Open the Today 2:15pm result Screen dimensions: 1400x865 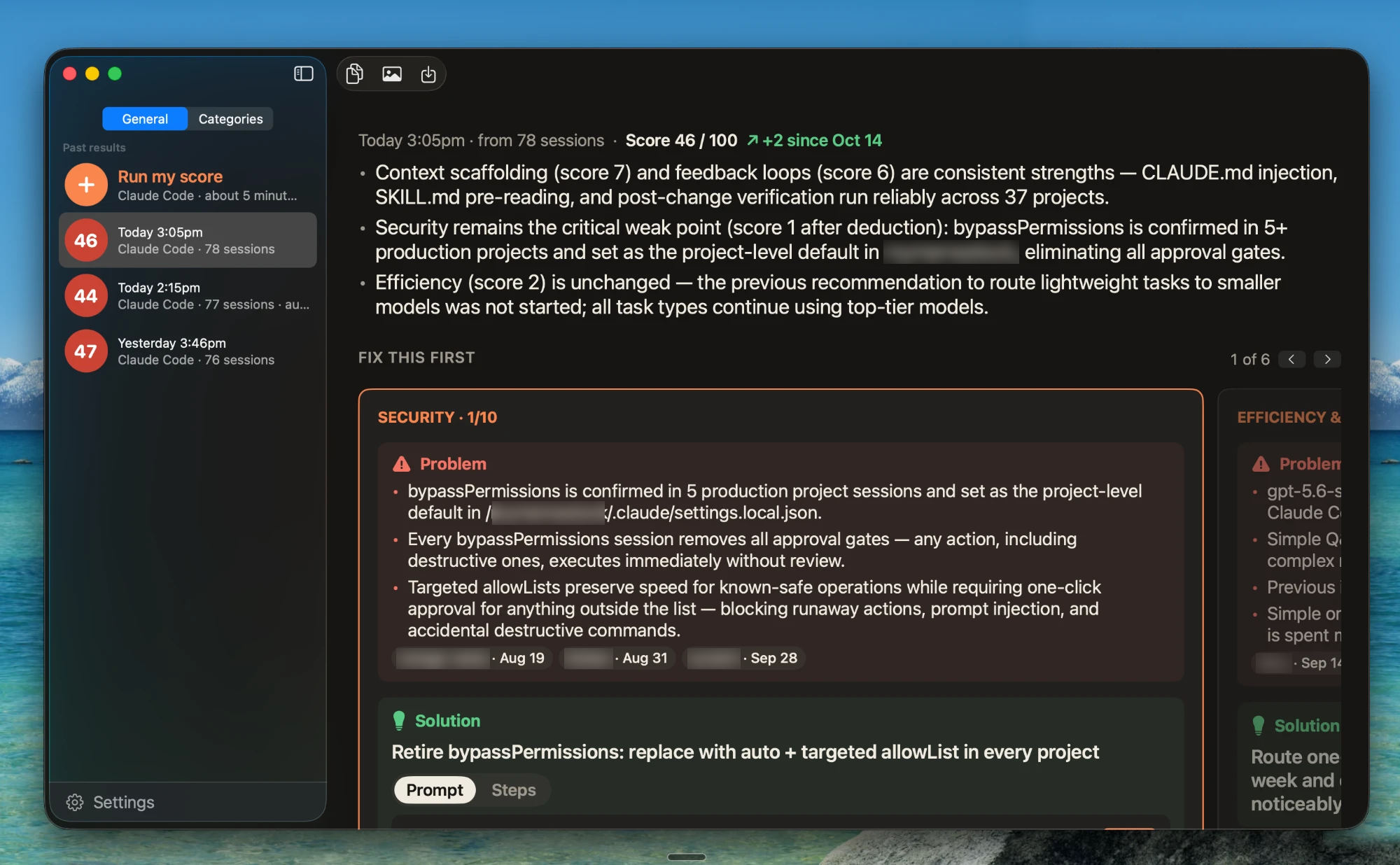click(x=188, y=295)
